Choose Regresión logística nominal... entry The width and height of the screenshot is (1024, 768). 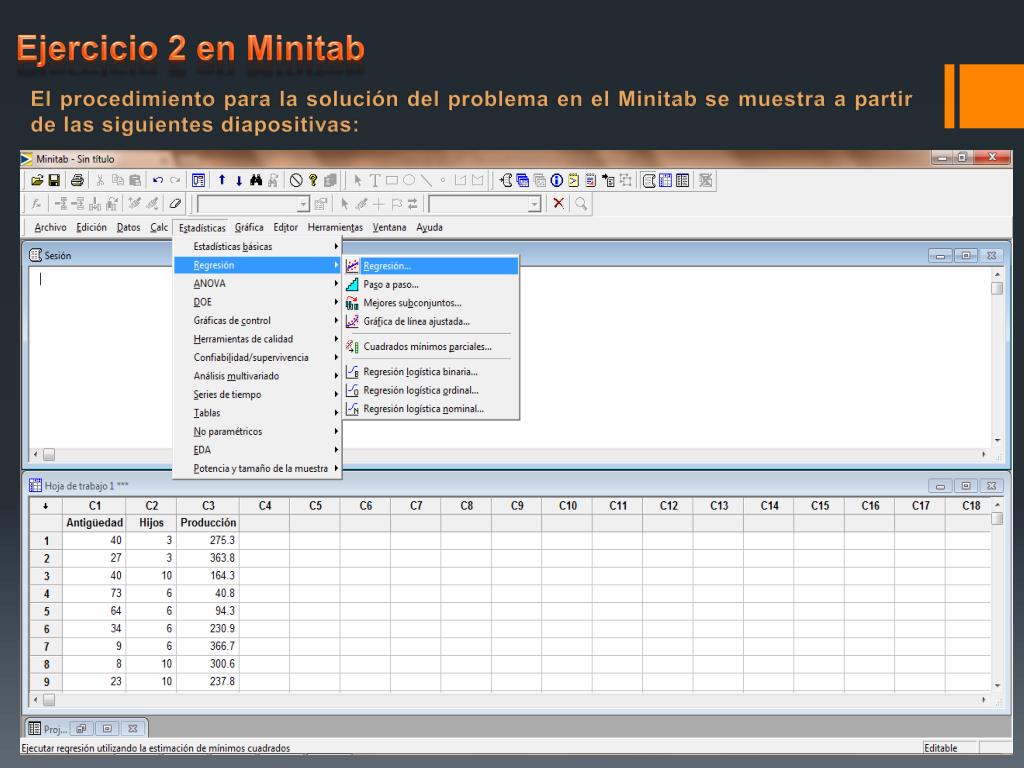click(x=431, y=409)
